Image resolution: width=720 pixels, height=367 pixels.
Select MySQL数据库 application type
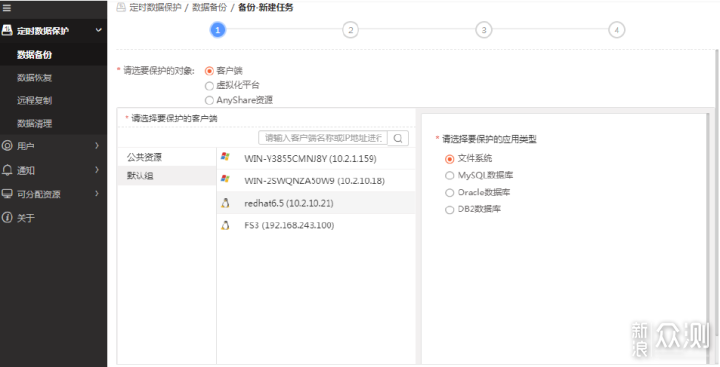[x=450, y=175]
